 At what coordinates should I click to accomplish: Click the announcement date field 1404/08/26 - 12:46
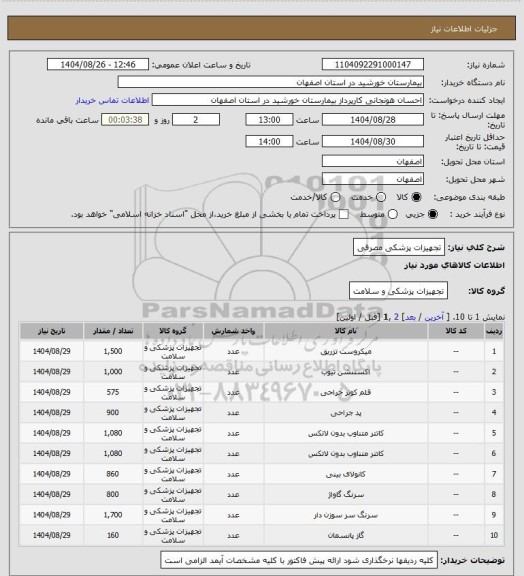click(98, 64)
